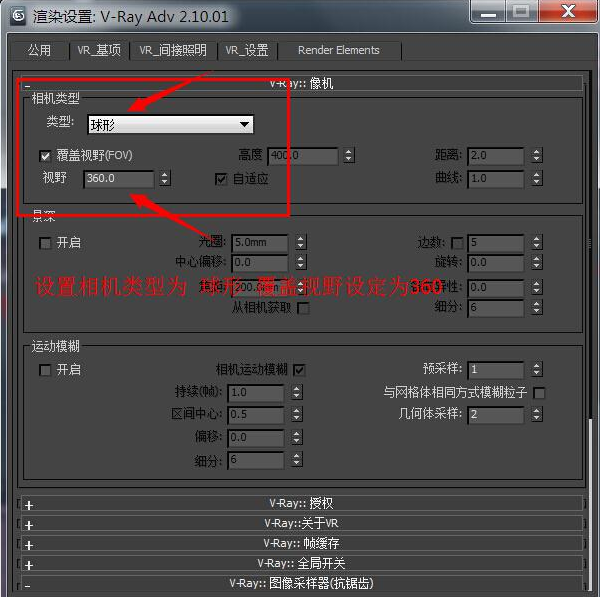Viewport: 600px width, 597px height.
Task: Click the 区间中心 field showing 0.5
Action: pyautogui.click(x=256, y=415)
